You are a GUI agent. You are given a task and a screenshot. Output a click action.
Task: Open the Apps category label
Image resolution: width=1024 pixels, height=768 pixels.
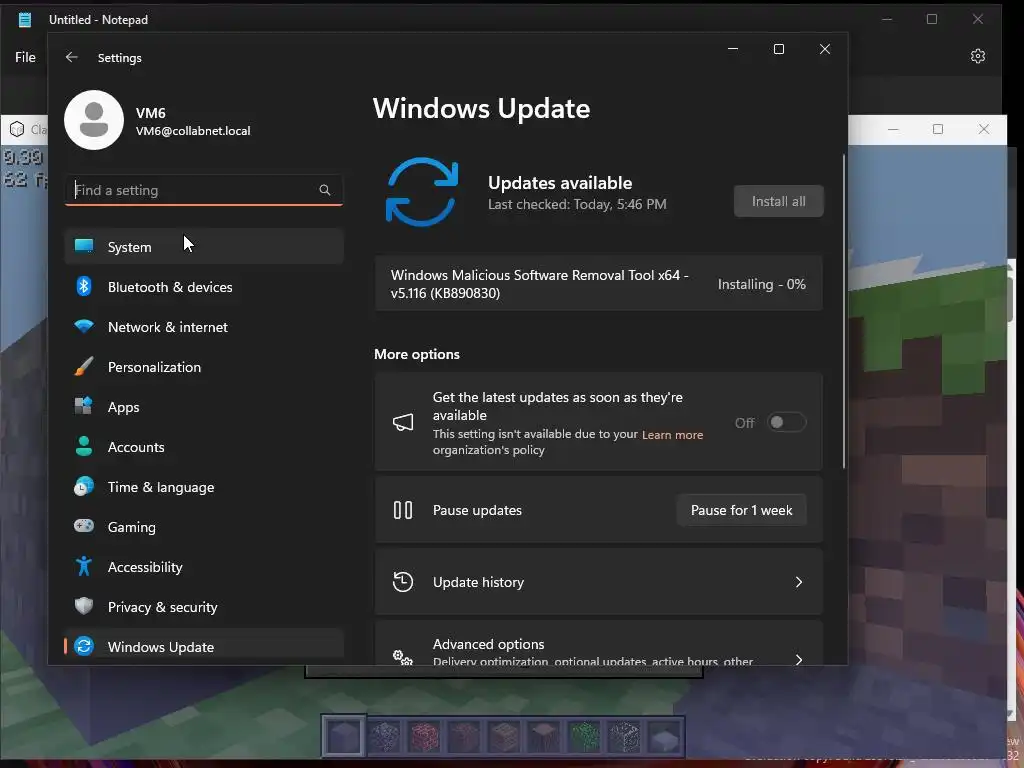click(123, 408)
